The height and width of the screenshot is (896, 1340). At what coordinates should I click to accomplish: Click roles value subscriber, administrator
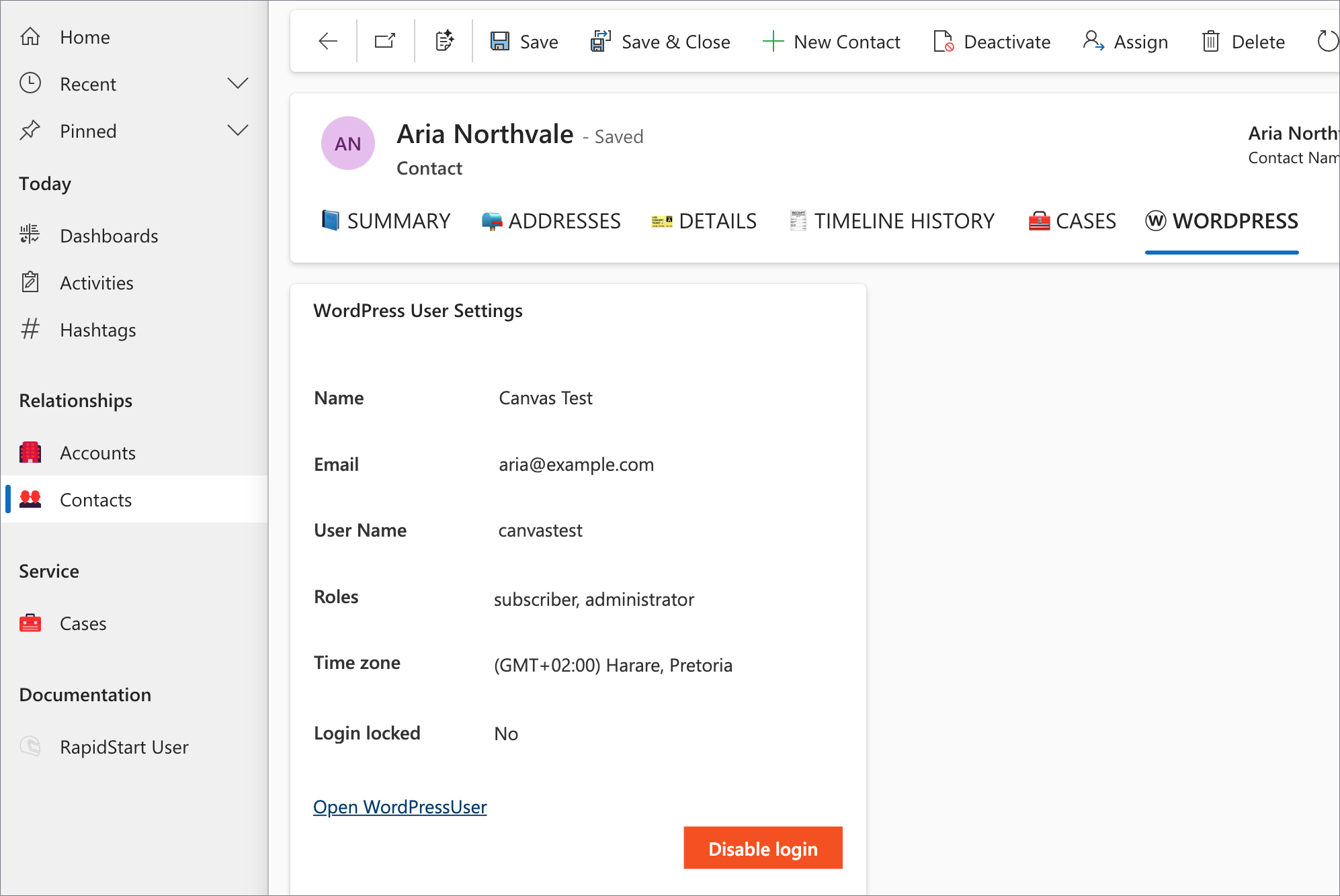click(594, 599)
